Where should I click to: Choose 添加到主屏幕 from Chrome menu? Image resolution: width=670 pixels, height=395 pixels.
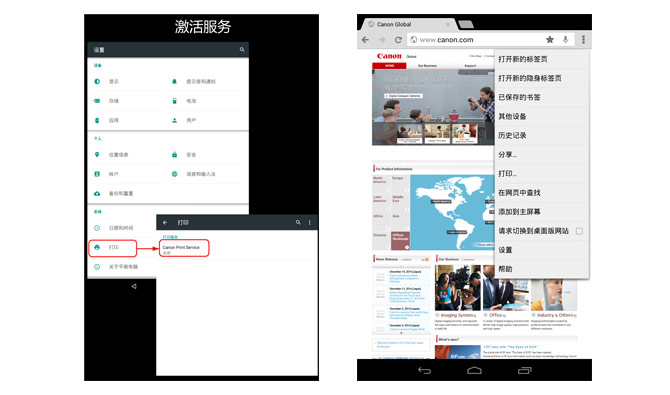541,212
